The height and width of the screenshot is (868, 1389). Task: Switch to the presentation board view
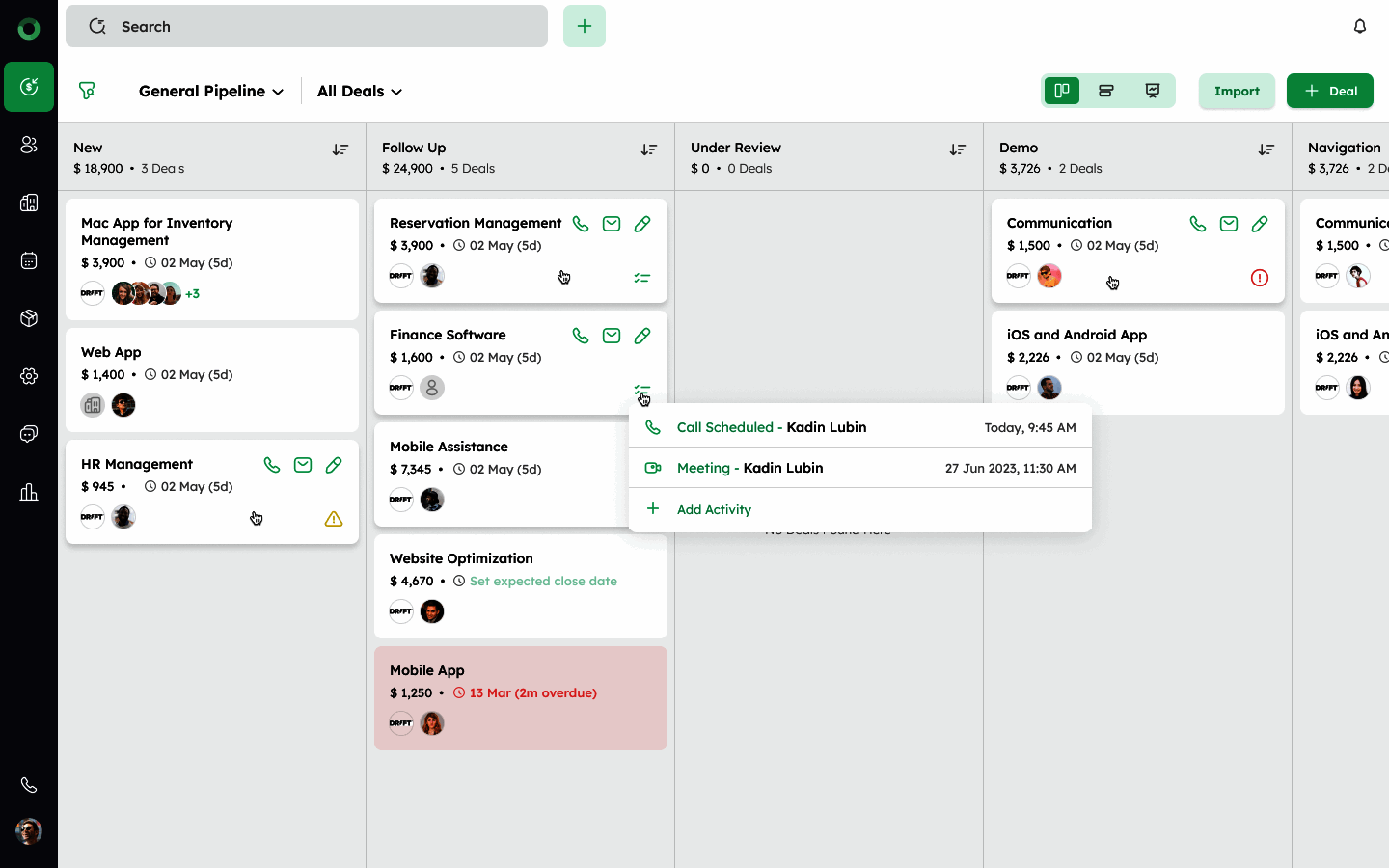point(1153,91)
